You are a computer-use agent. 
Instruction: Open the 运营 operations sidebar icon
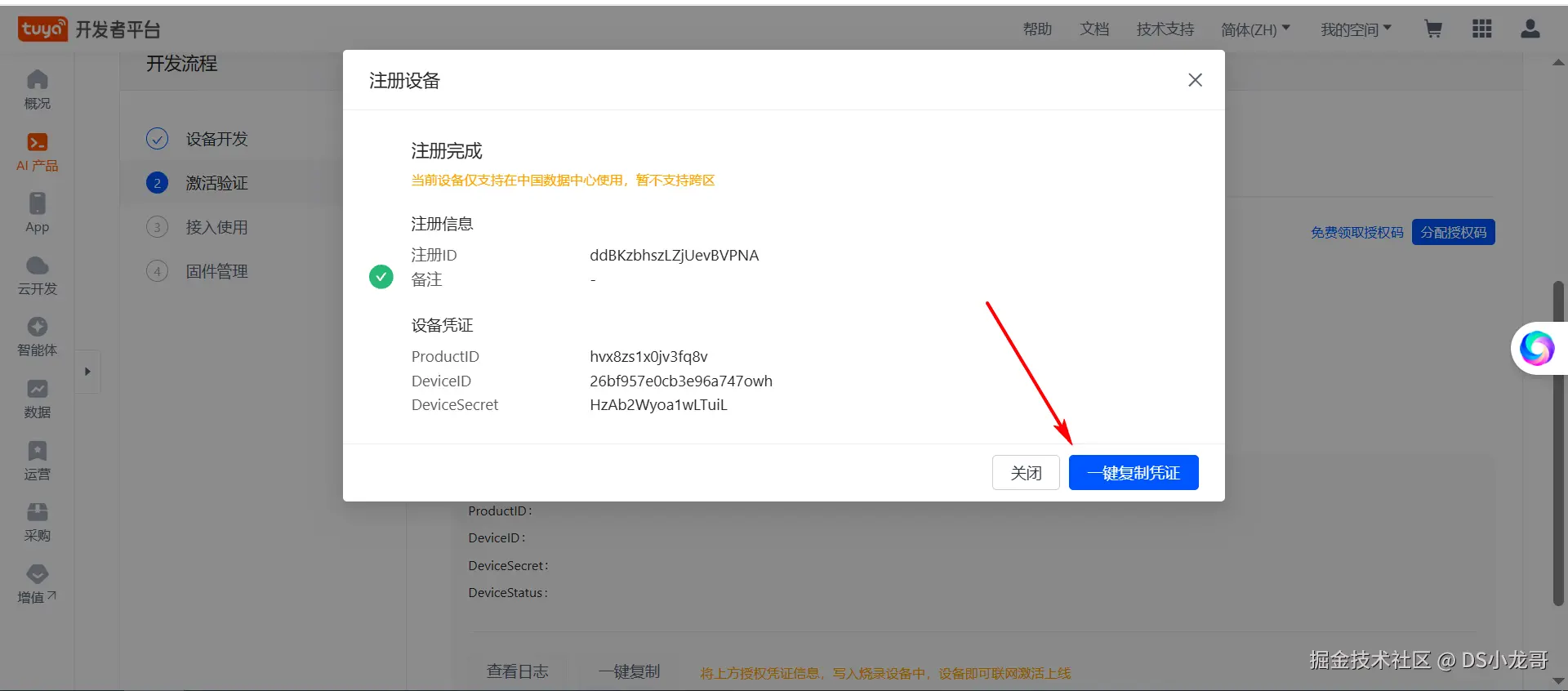(x=38, y=461)
